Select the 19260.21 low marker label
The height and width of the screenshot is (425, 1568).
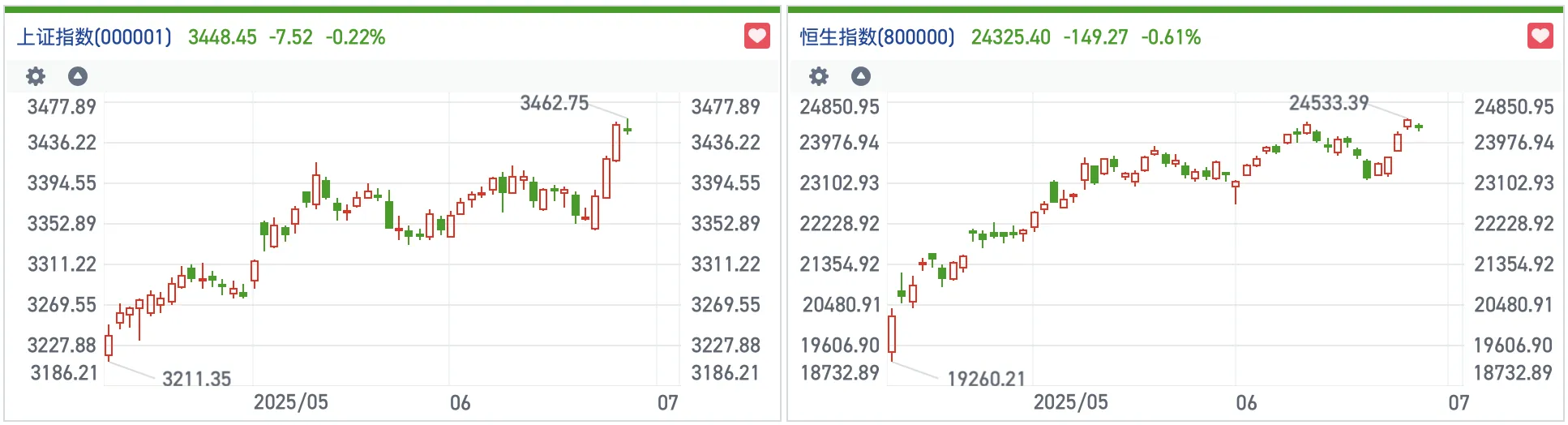pos(986,379)
